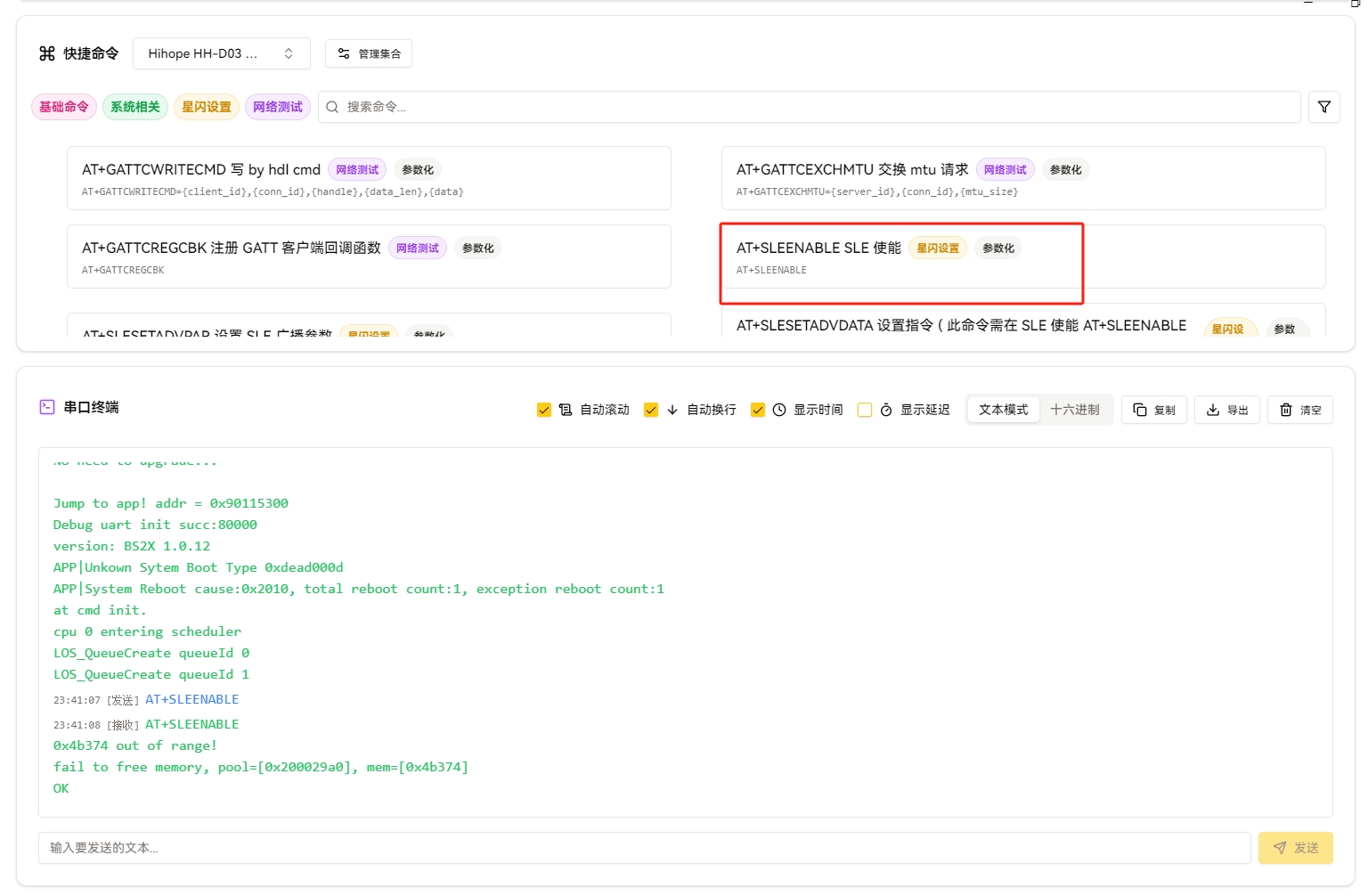Switch to 十六进制 display mode
The height and width of the screenshot is (896, 1368).
1075,410
